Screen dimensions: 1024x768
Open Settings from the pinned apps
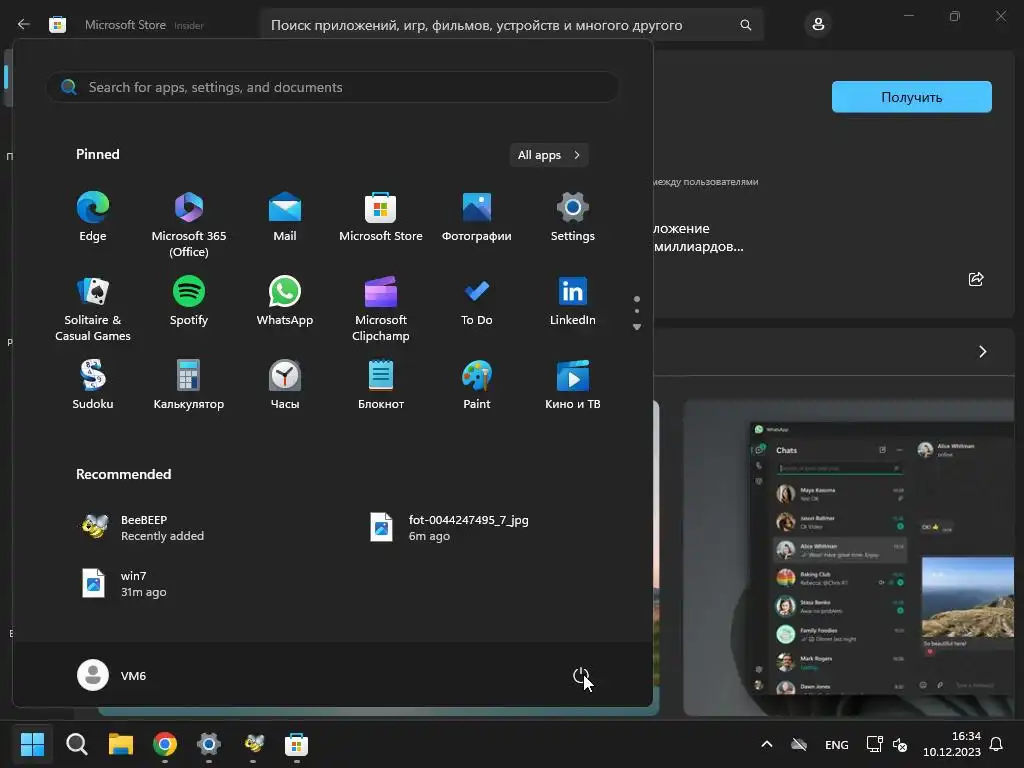(x=573, y=217)
